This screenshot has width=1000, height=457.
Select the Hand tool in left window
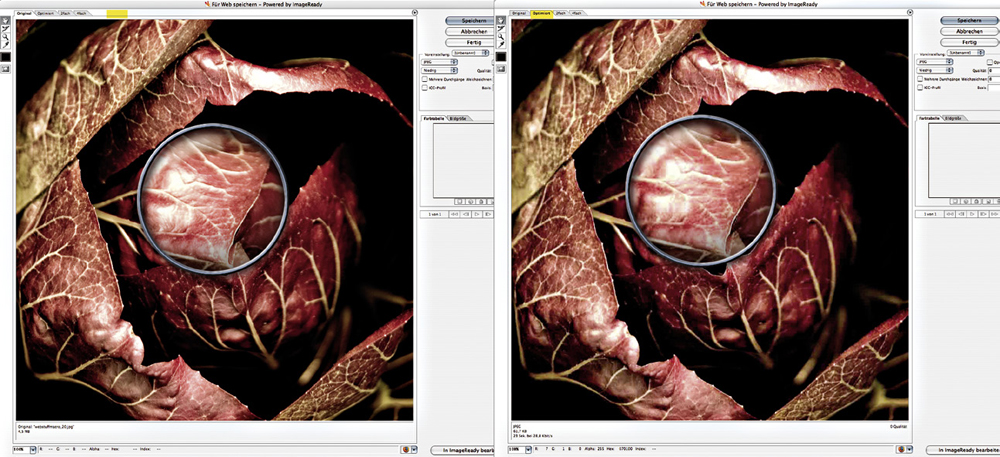[6, 17]
